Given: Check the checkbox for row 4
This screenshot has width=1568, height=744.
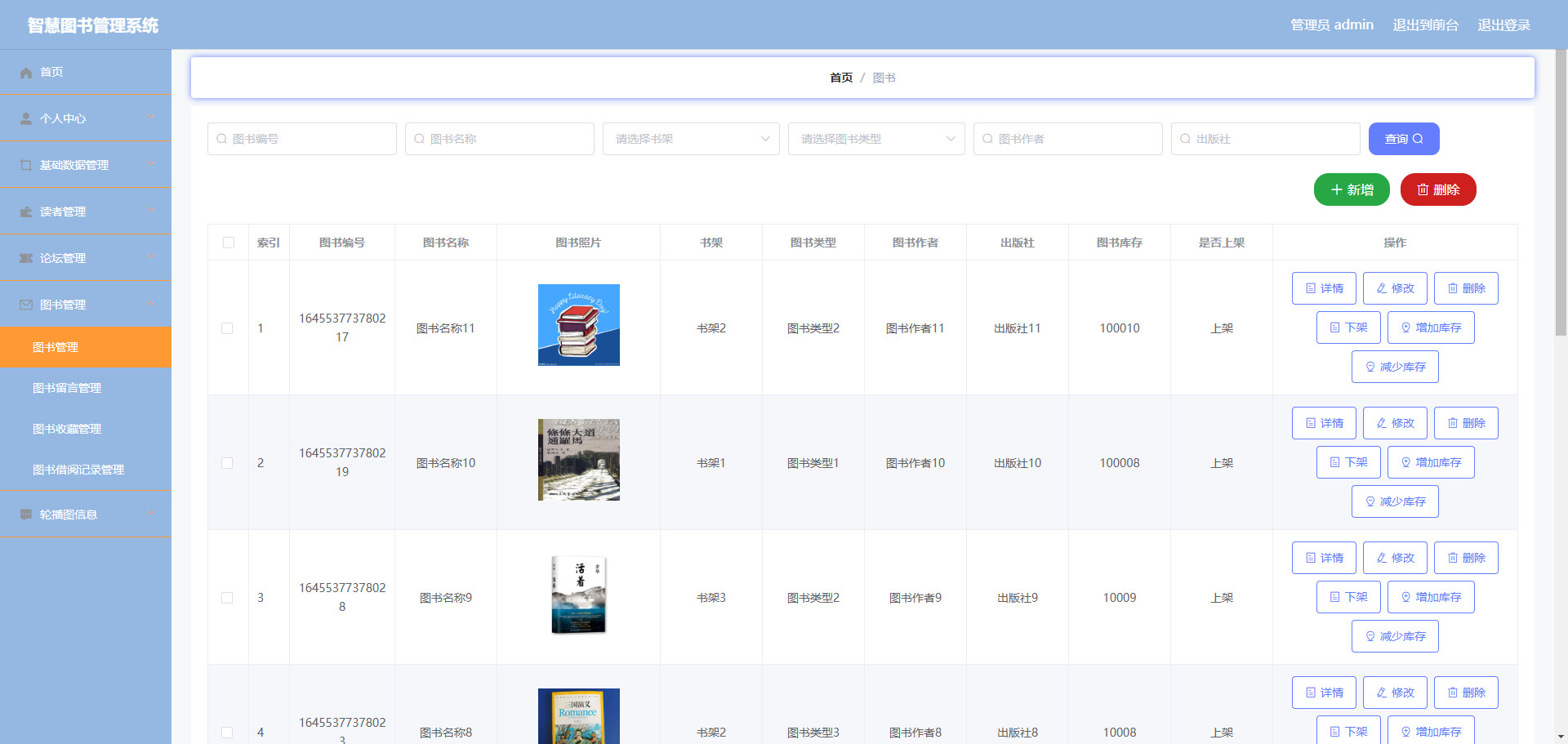Looking at the screenshot, I should tap(227, 733).
